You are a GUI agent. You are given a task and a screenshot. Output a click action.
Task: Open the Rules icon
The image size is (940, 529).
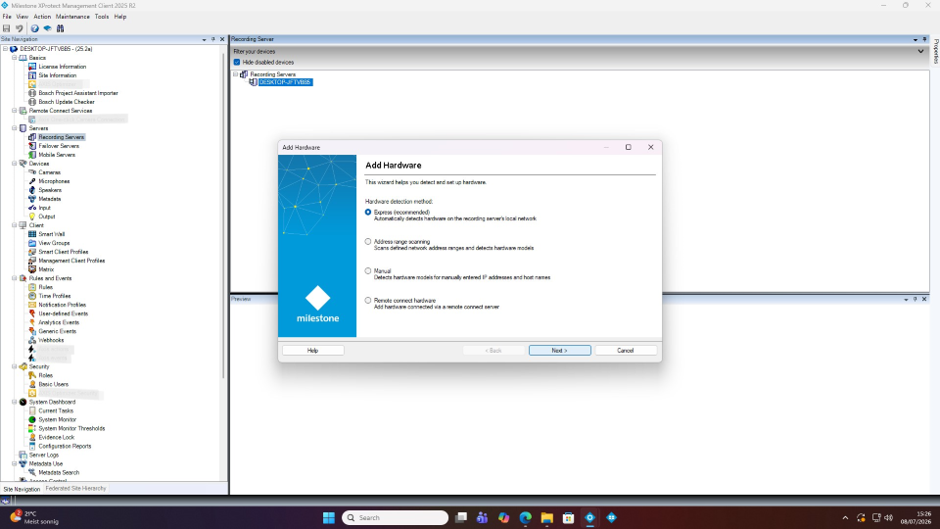[x=32, y=287]
